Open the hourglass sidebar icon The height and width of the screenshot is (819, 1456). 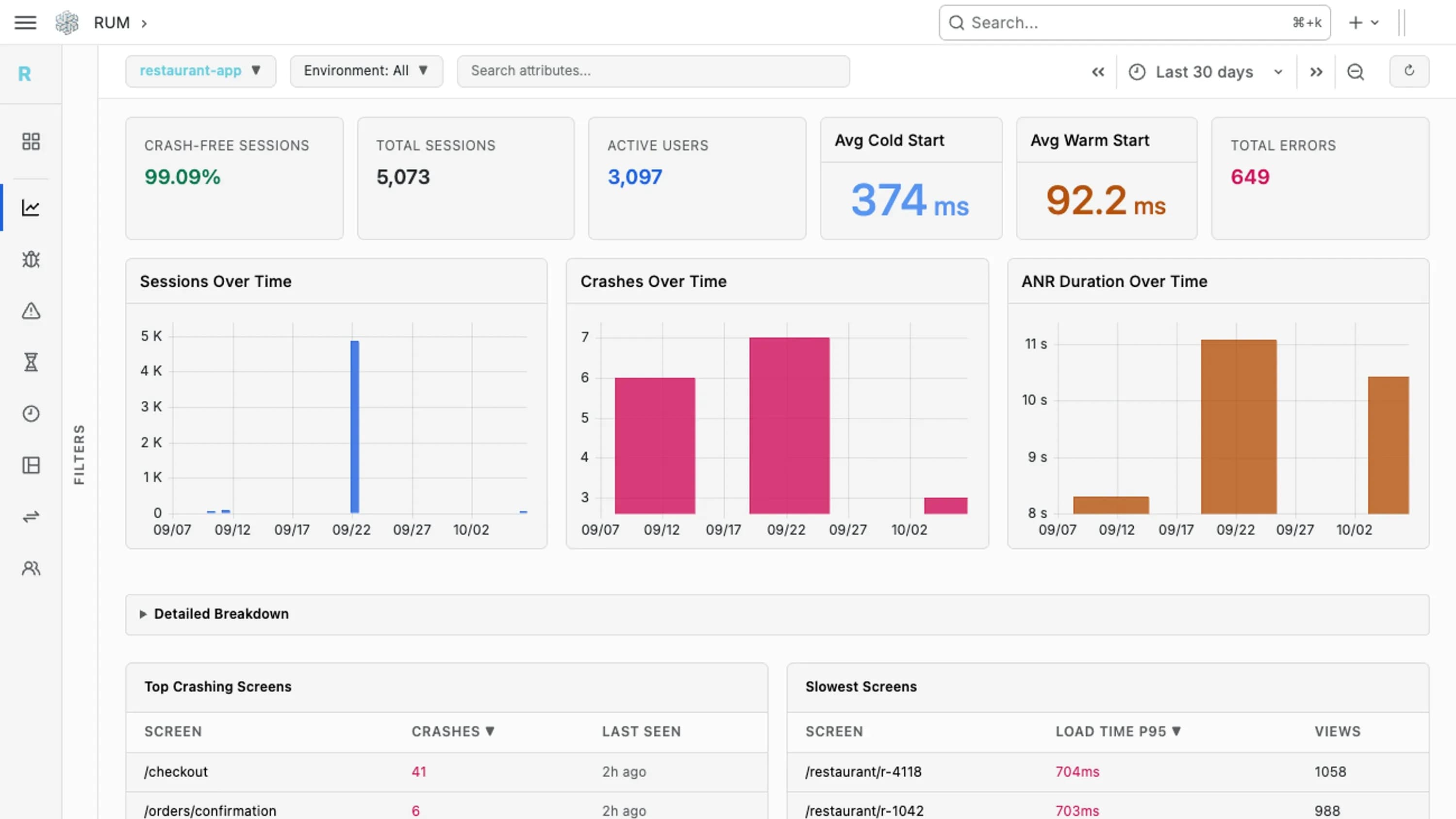coord(31,362)
